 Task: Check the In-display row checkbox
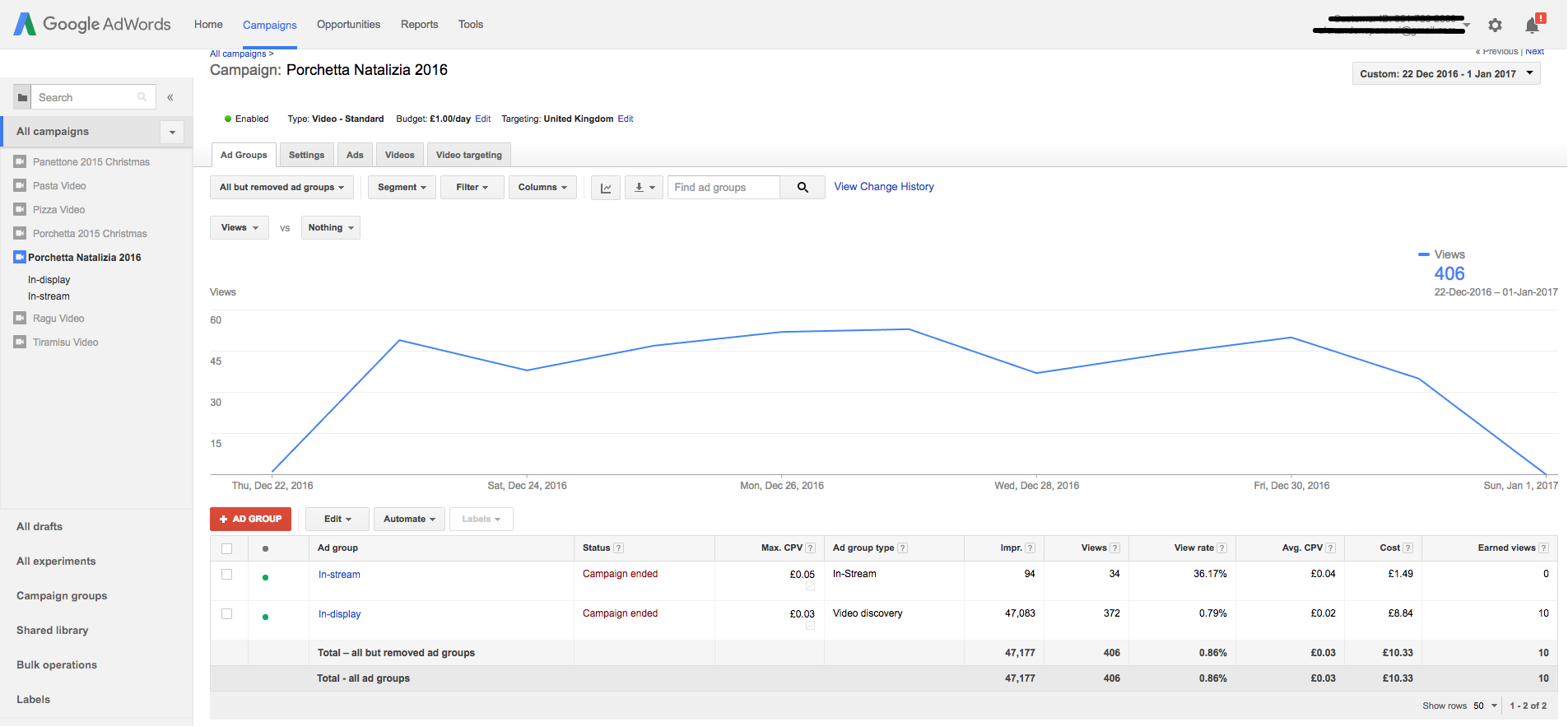pyautogui.click(x=227, y=614)
